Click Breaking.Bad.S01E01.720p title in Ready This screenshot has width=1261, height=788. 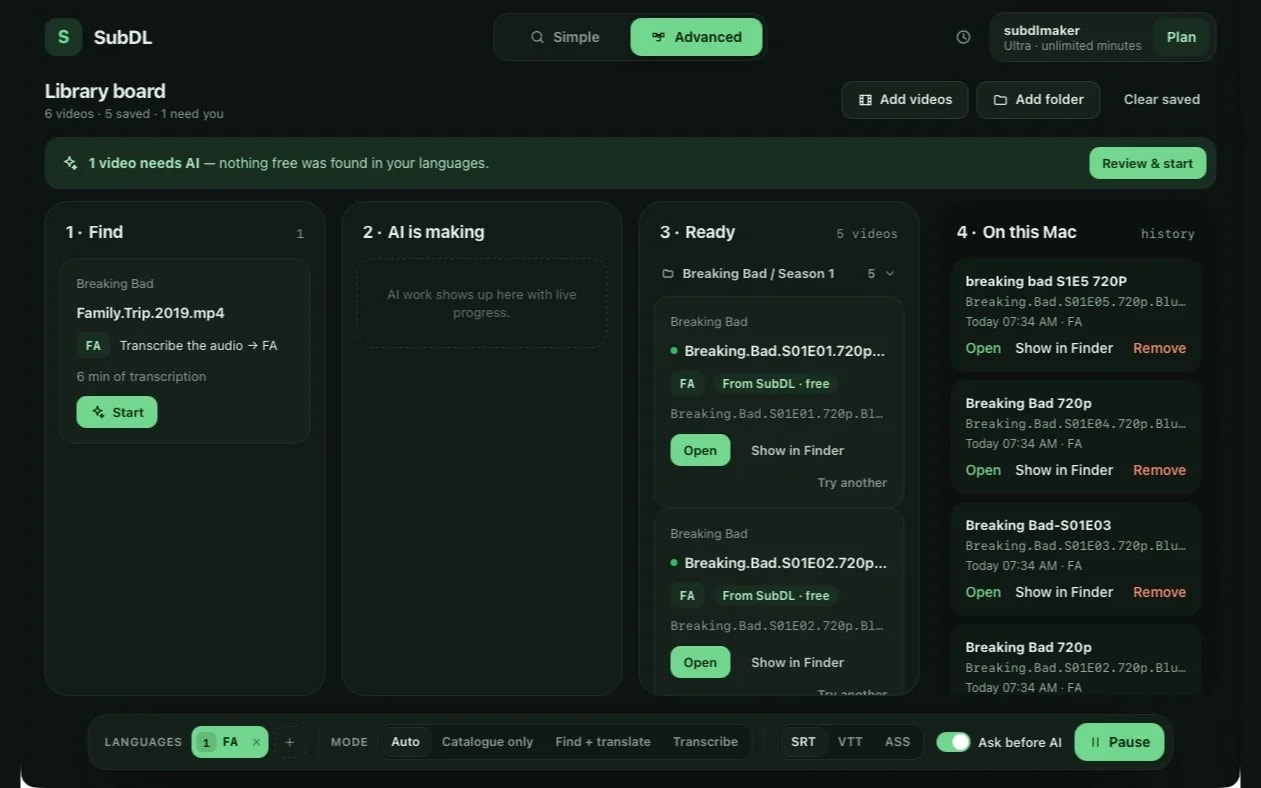[x=785, y=351]
